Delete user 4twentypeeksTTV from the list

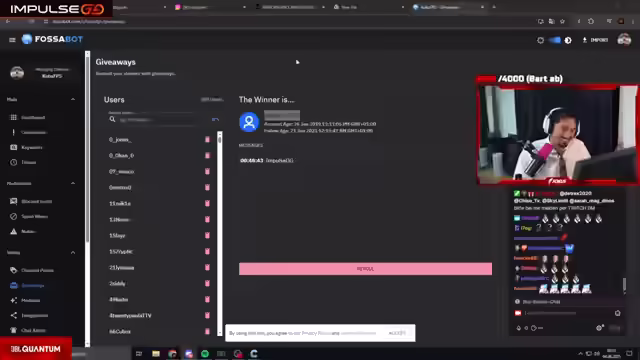(207, 316)
